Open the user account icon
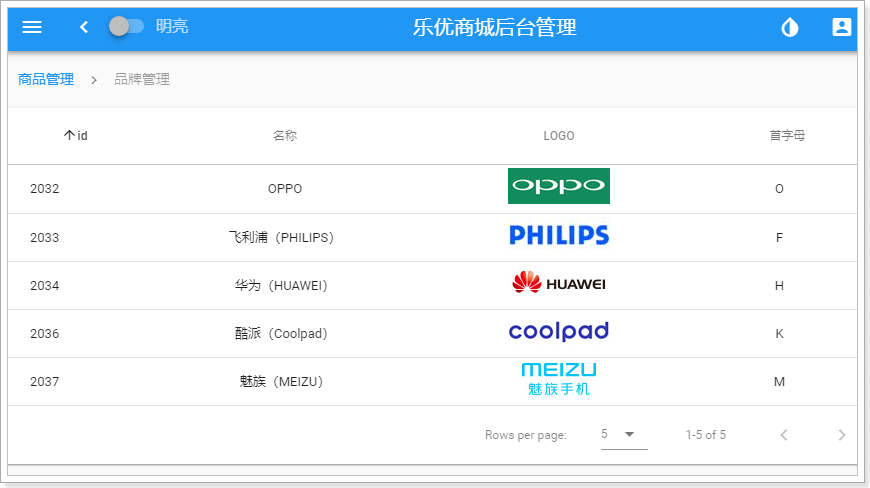Viewport: 870px width, 488px height. click(842, 27)
